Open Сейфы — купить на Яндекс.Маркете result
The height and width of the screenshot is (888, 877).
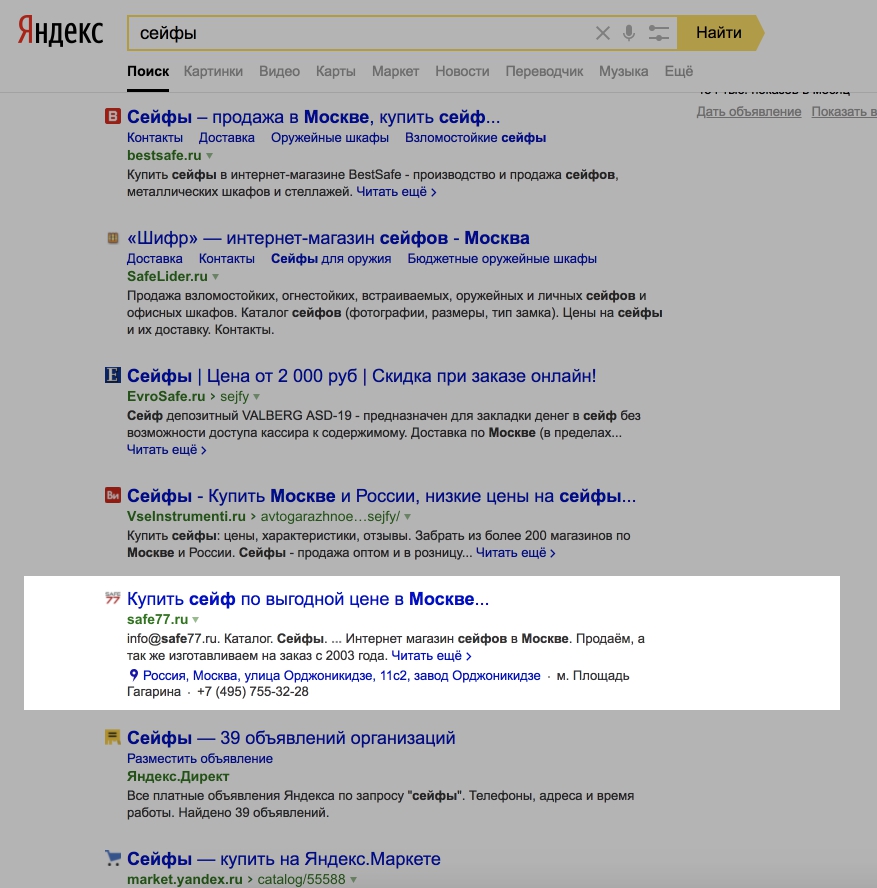(x=284, y=859)
